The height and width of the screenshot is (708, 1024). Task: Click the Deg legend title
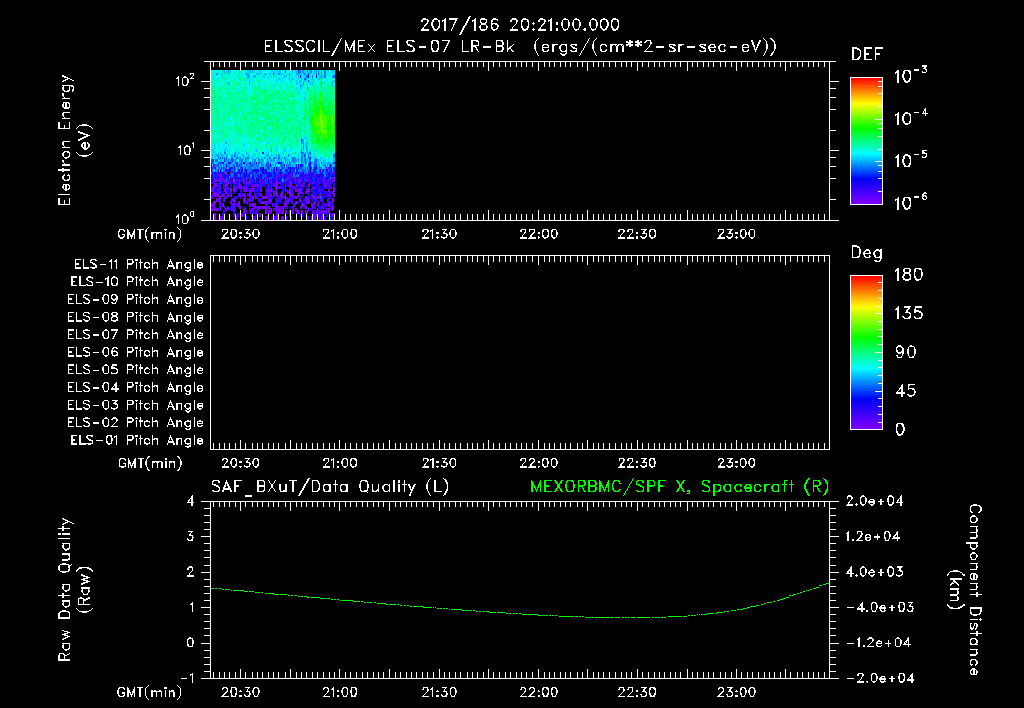tap(867, 253)
